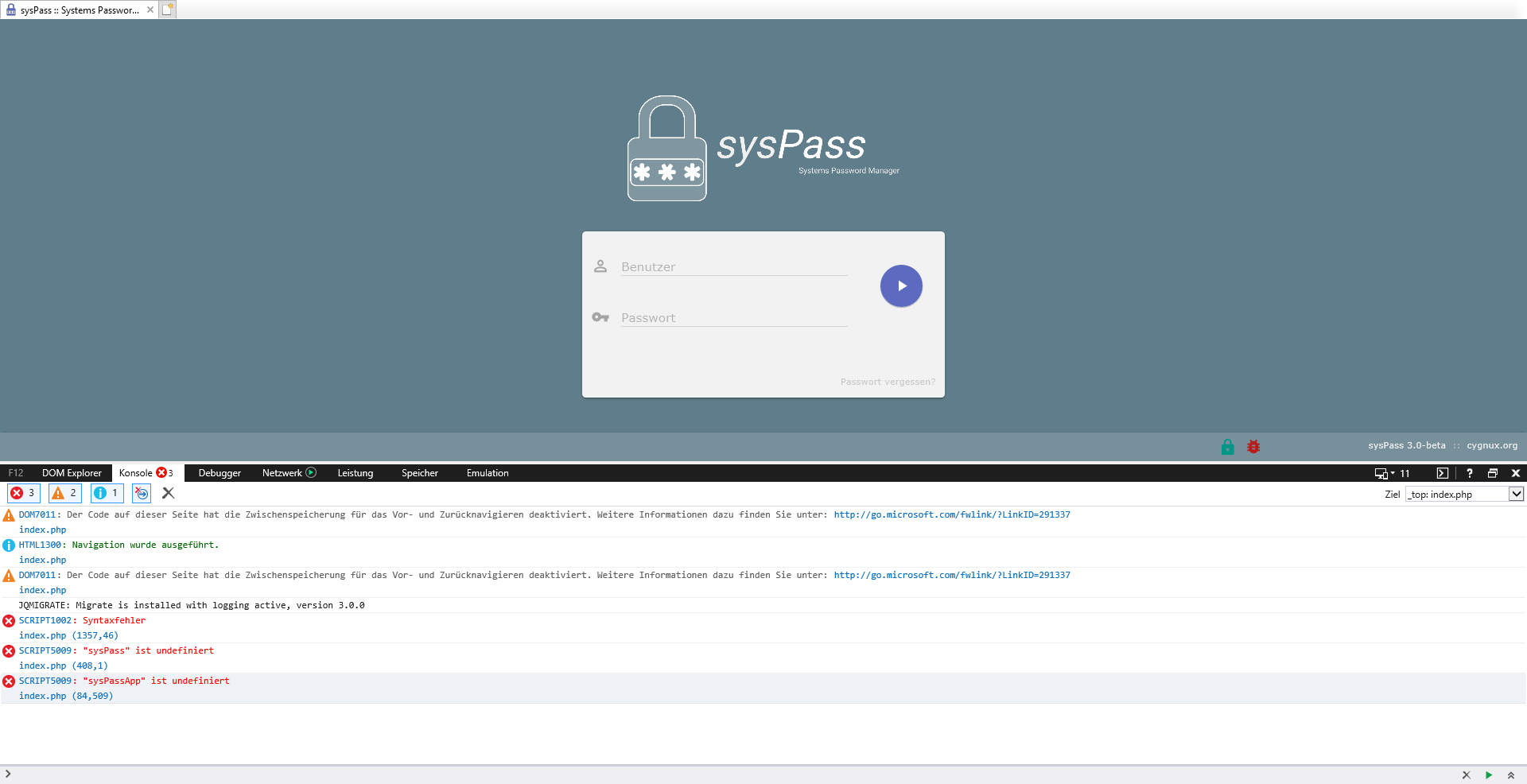Toggle the info messages filter showing 1
The width and height of the screenshot is (1527, 784).
click(107, 493)
